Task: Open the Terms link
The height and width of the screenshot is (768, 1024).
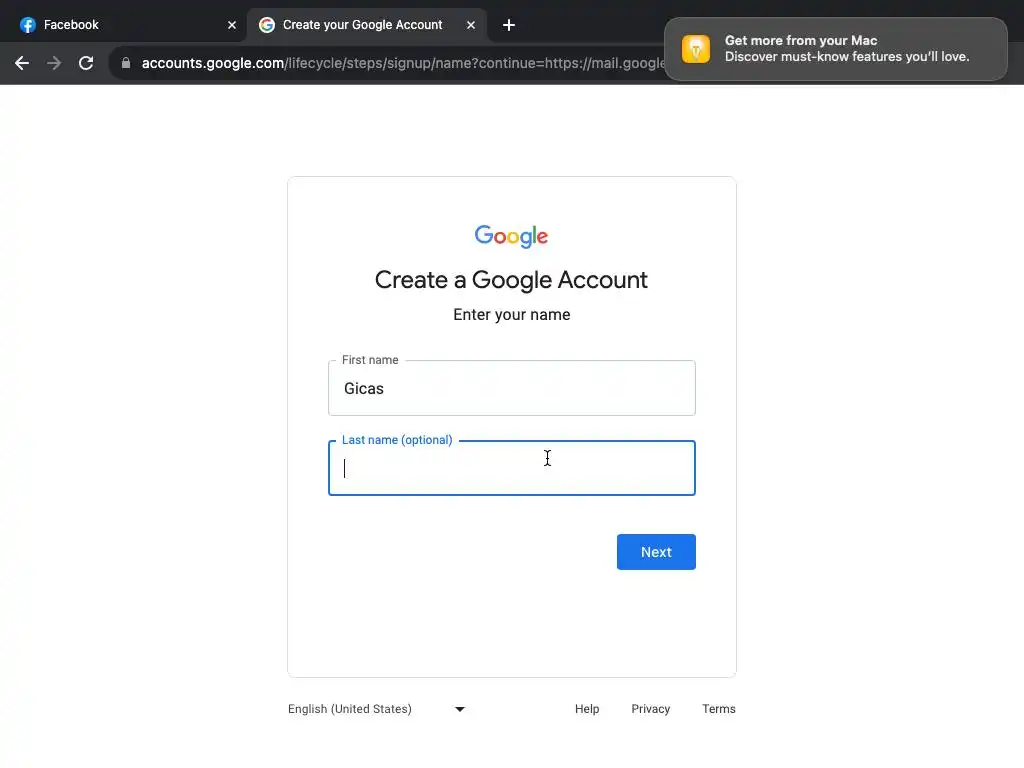Action: [x=718, y=709]
